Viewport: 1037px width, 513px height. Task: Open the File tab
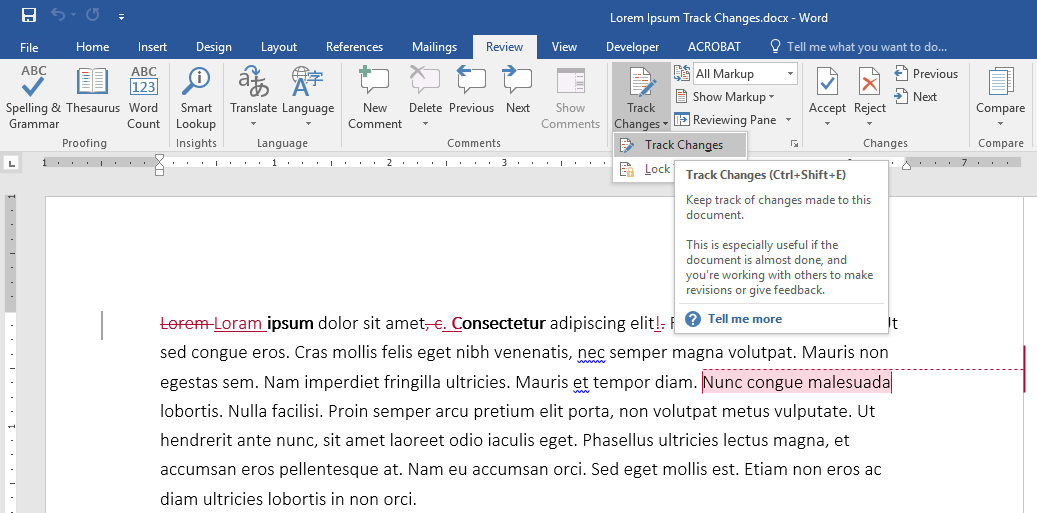29,47
